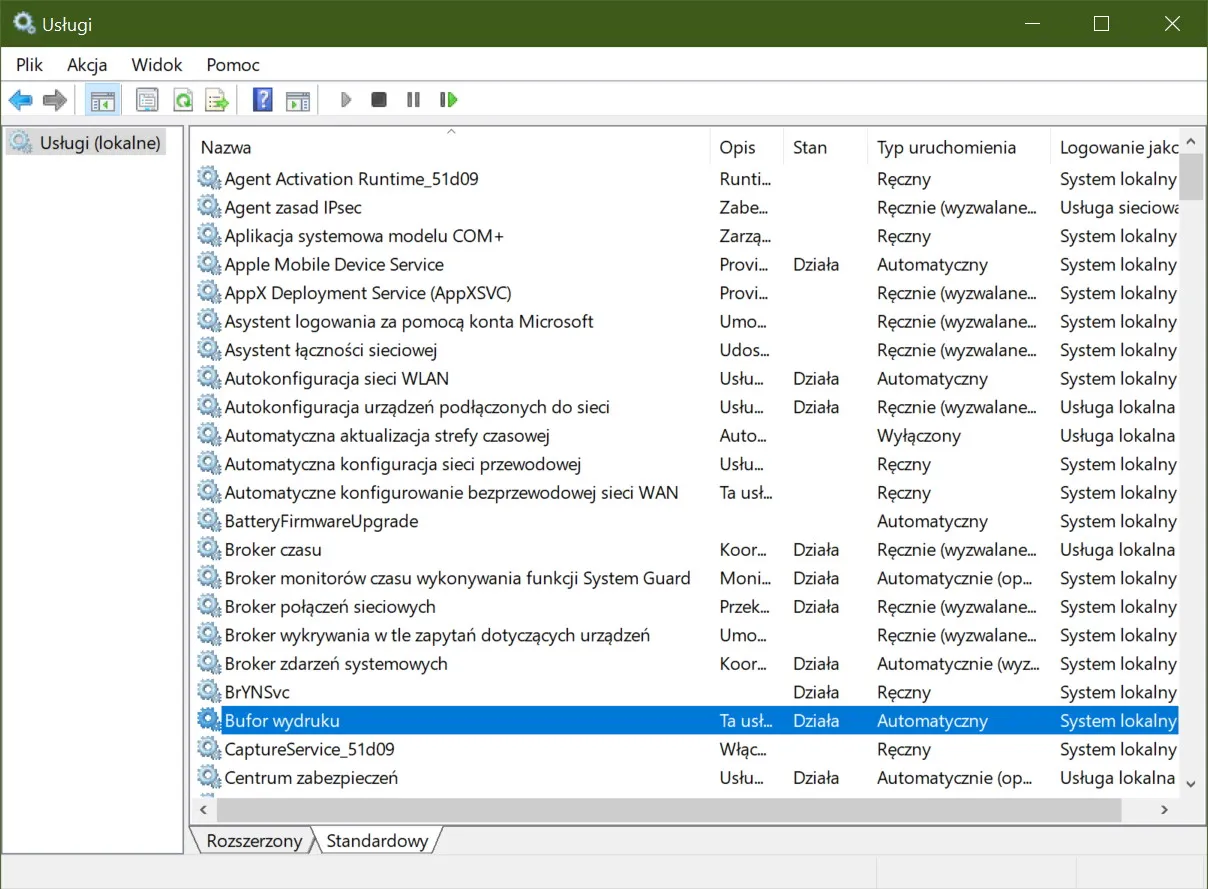The width and height of the screenshot is (1208, 889).
Task: Click the Help question mark icon
Action: click(261, 99)
